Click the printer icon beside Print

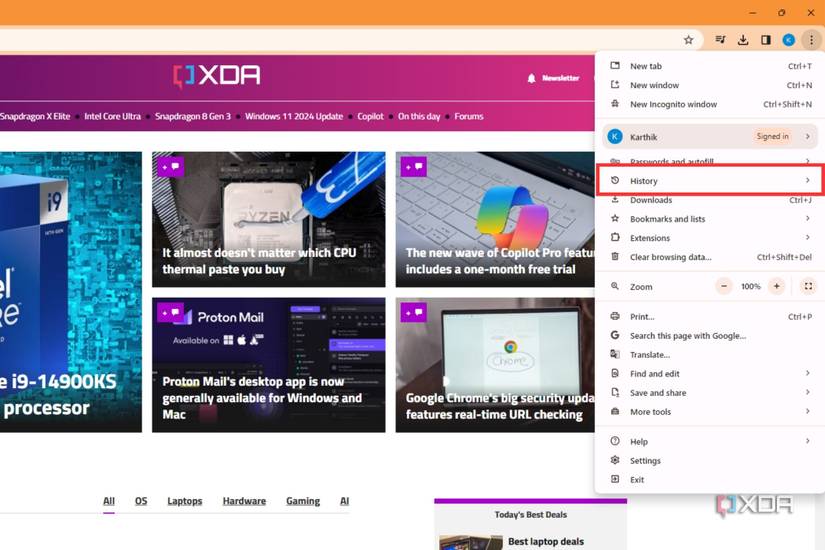615,316
